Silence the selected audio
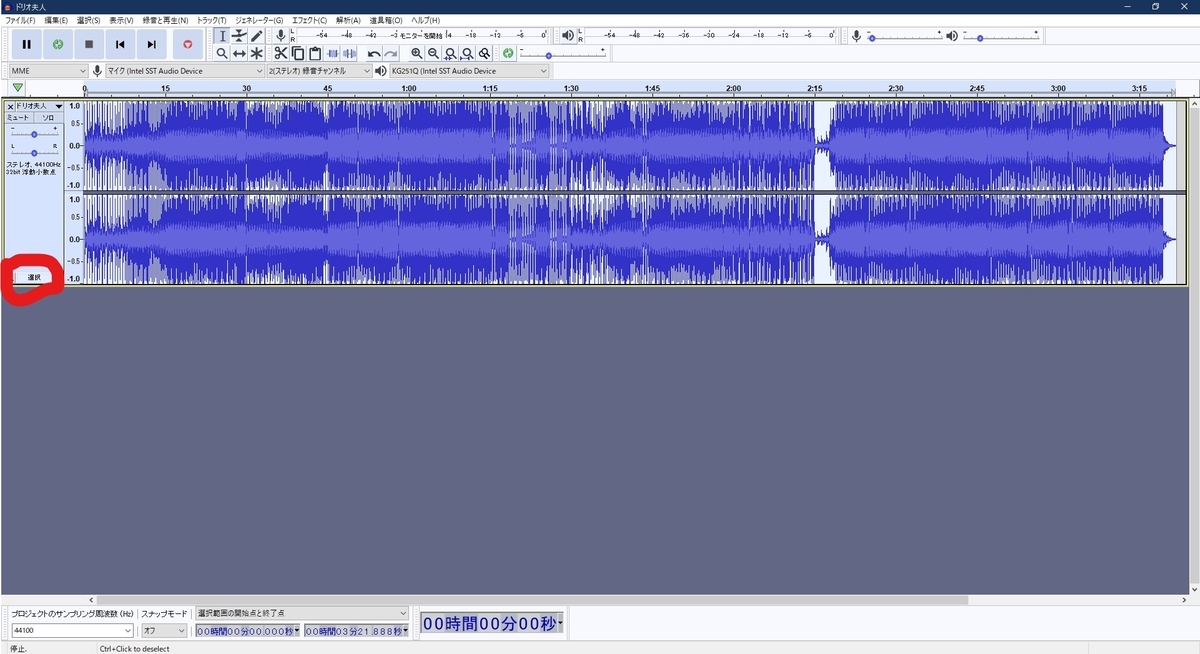Viewport: 1200px width, 654px height. (350, 53)
